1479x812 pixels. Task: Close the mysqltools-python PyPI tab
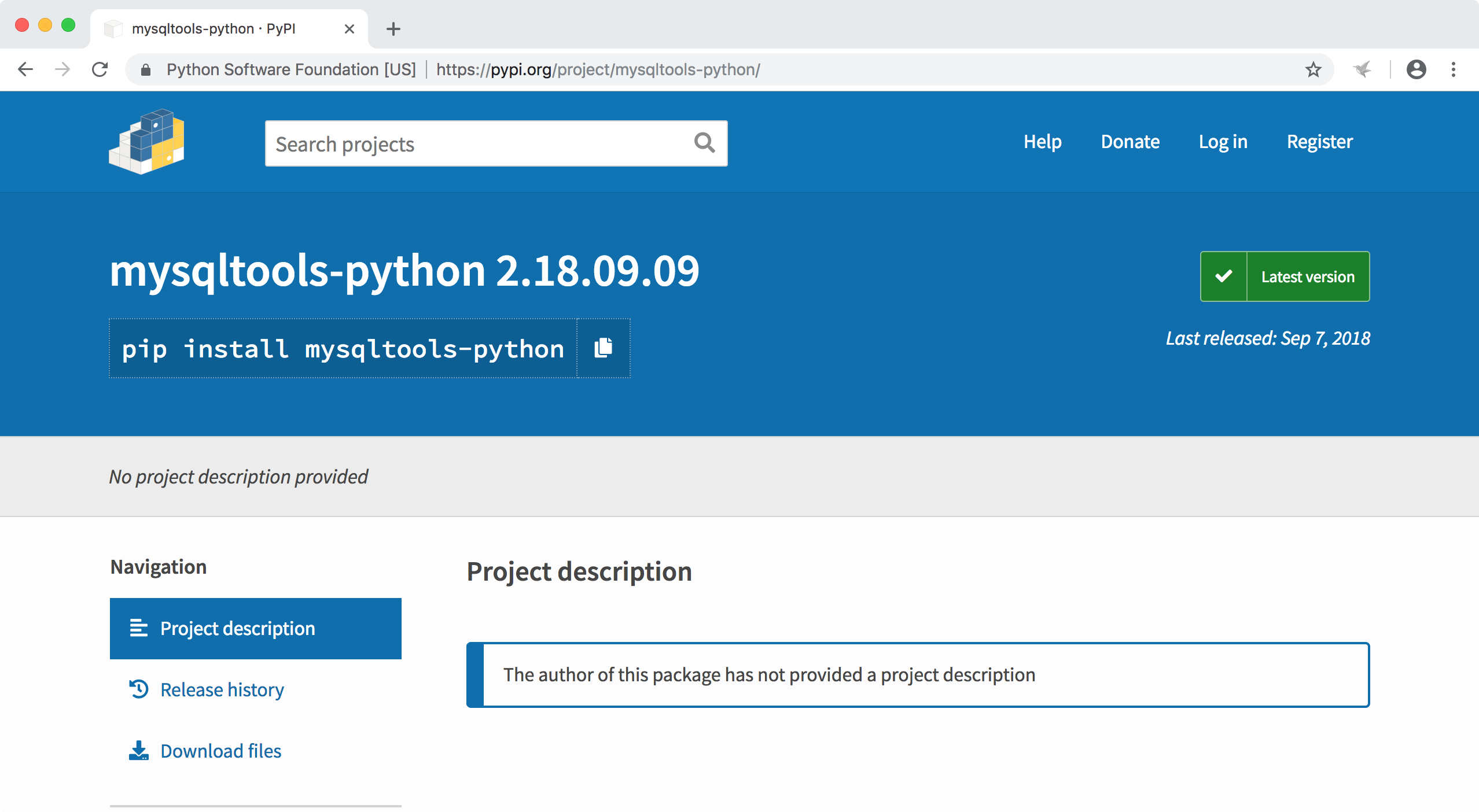tap(349, 29)
